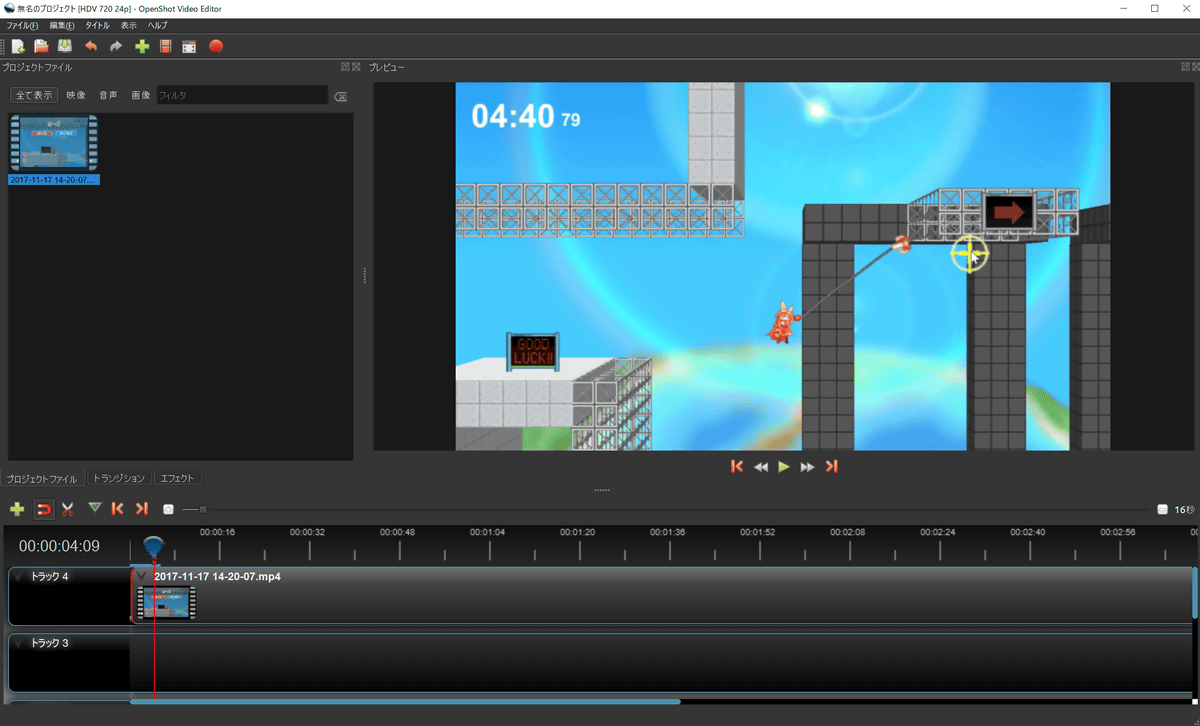The height and width of the screenshot is (726, 1200).
Task: Click the timeline zoom slider handle
Action: point(203,509)
